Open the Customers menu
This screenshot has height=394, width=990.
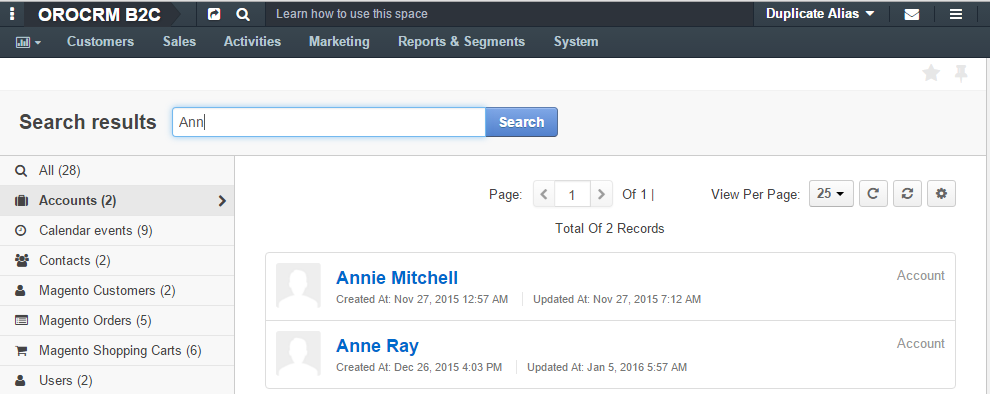[100, 42]
